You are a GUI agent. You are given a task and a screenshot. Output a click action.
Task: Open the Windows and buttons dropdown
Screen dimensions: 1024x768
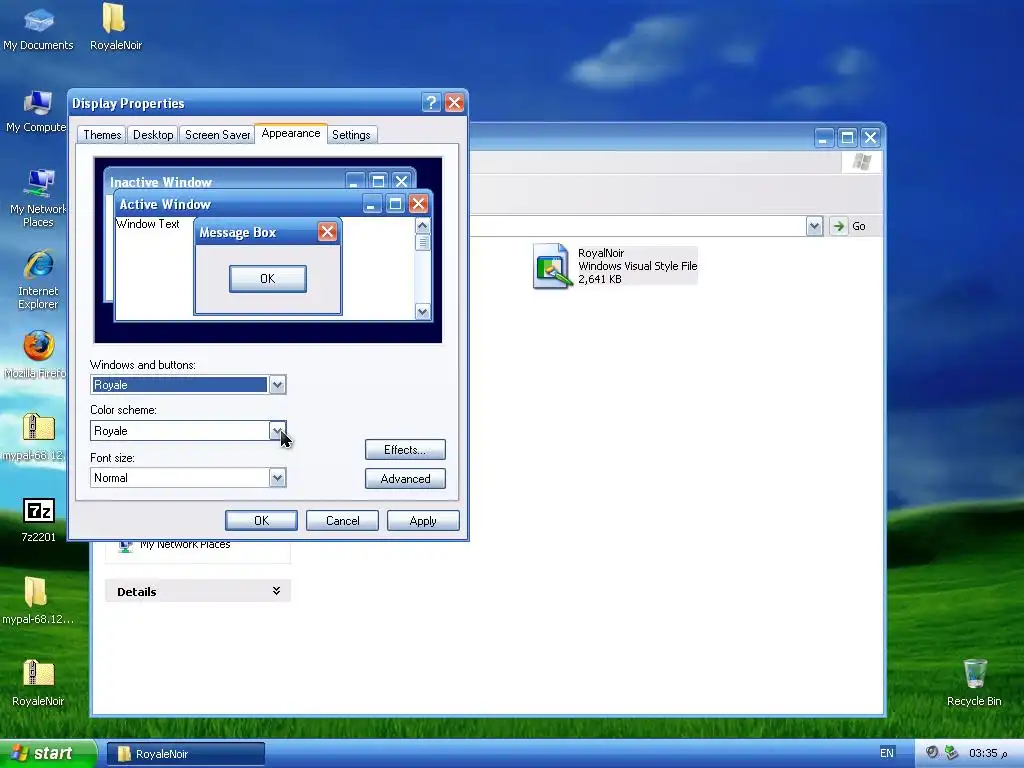point(278,385)
